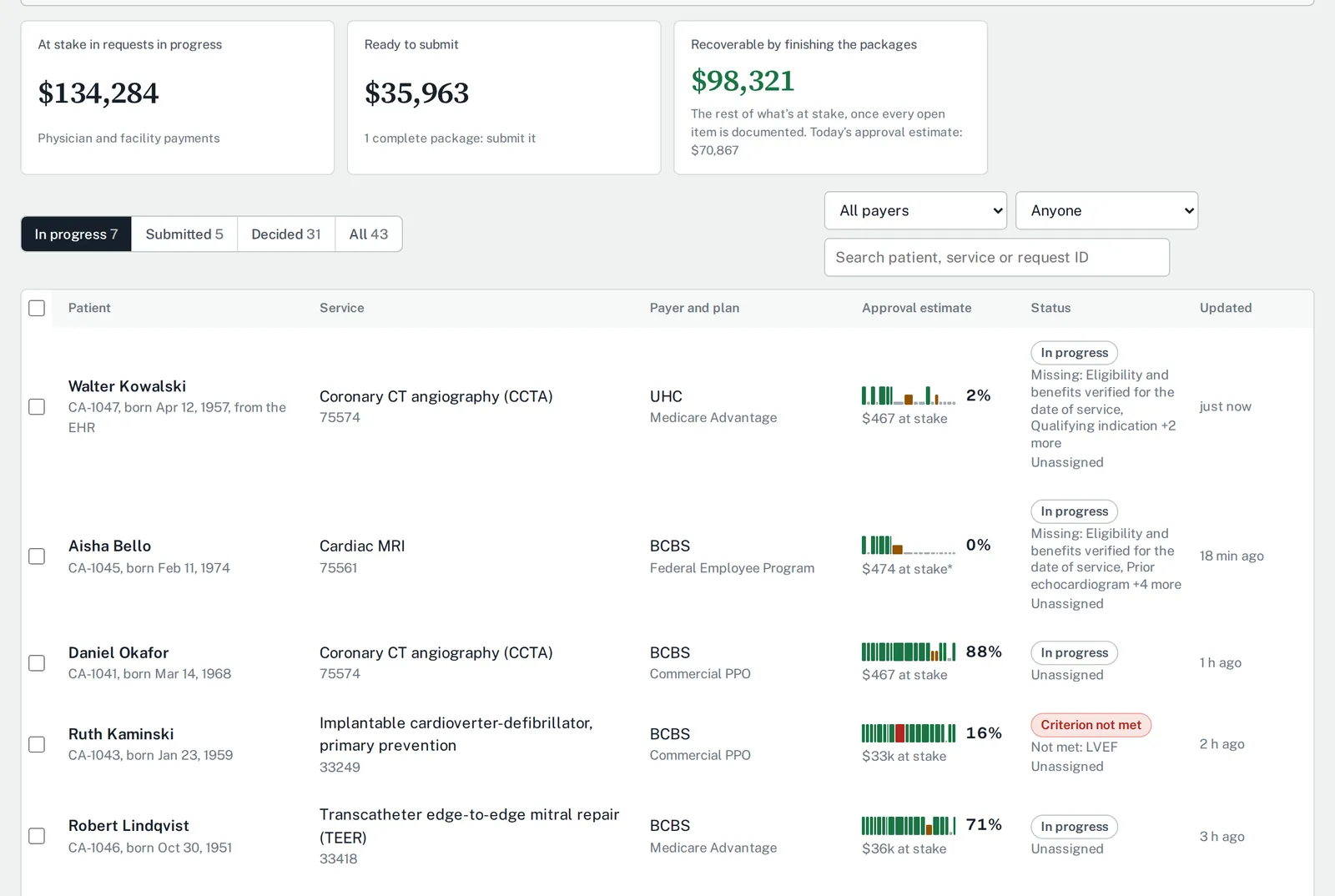Open Ruth Kaminski's request
The height and width of the screenshot is (896, 1335).
(x=121, y=734)
